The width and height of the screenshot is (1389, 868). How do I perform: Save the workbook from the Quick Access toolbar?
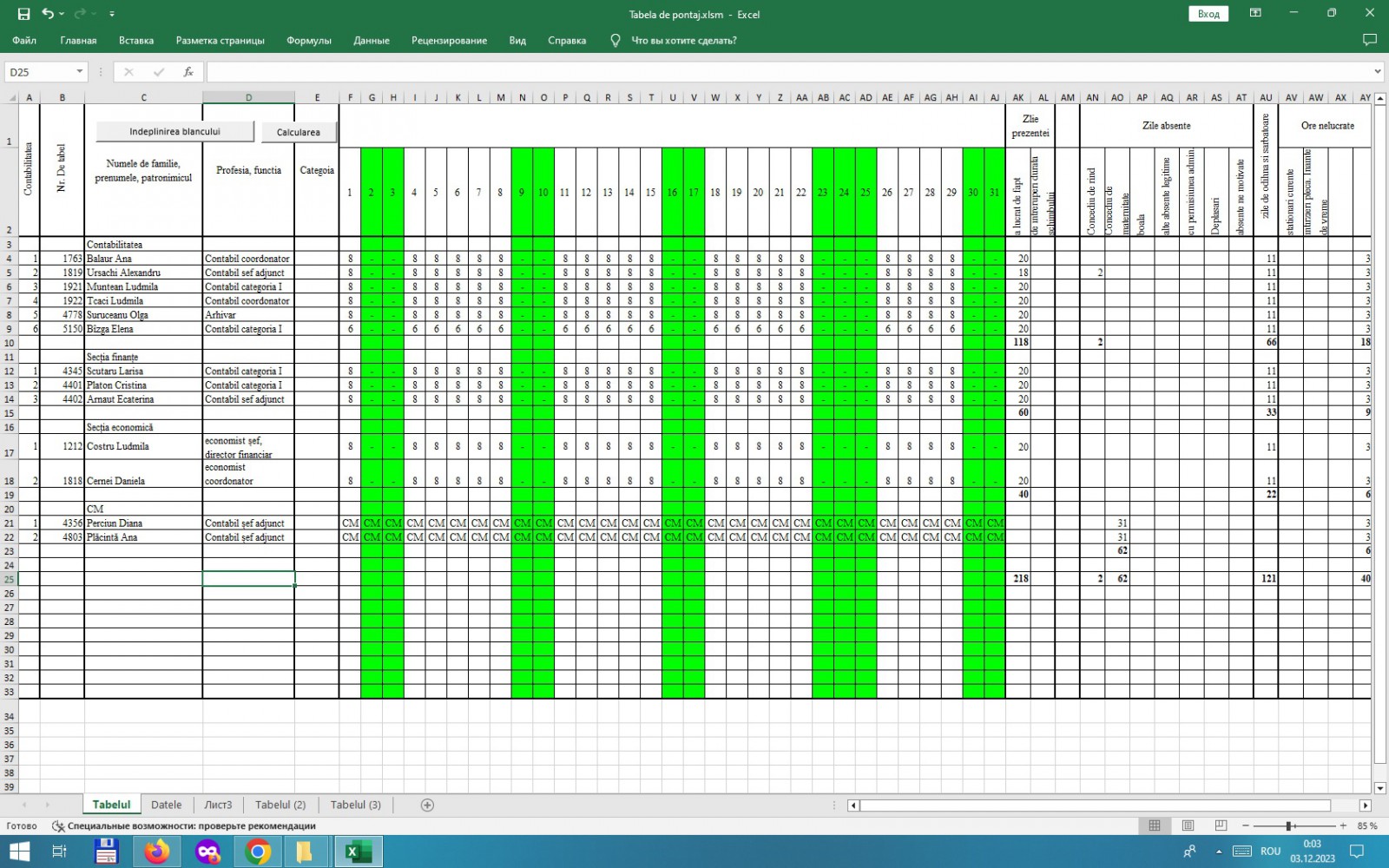pos(23,14)
